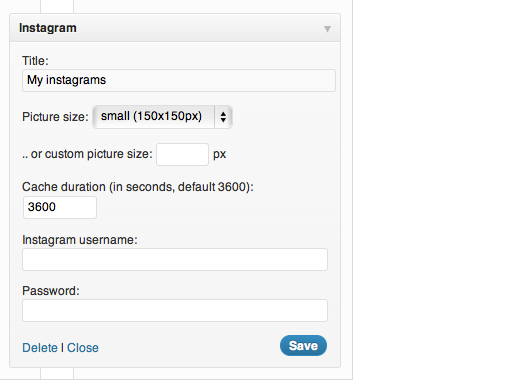Screen dimensions: 517x382
Task: Click the 'Title:' label
Action: pyautogui.click(x=35, y=61)
